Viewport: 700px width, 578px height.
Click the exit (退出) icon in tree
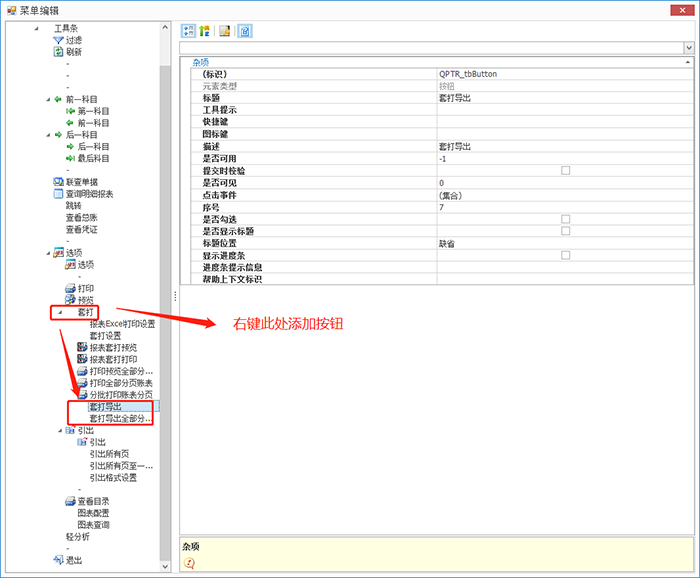pyautogui.click(x=58, y=560)
